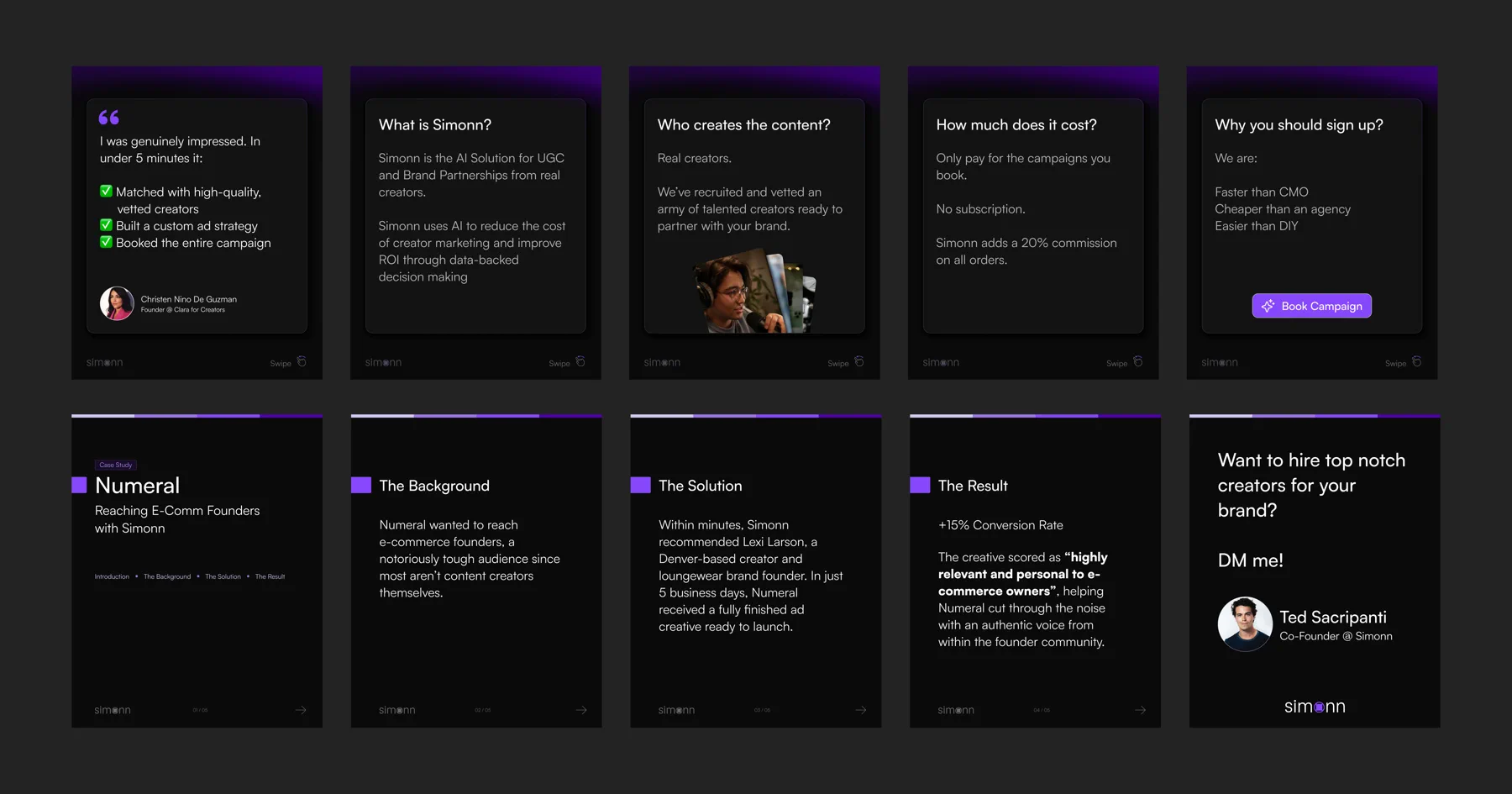Click the next arrow on the Numeral card
Viewport: 1512px width, 794px height.
coord(301,710)
